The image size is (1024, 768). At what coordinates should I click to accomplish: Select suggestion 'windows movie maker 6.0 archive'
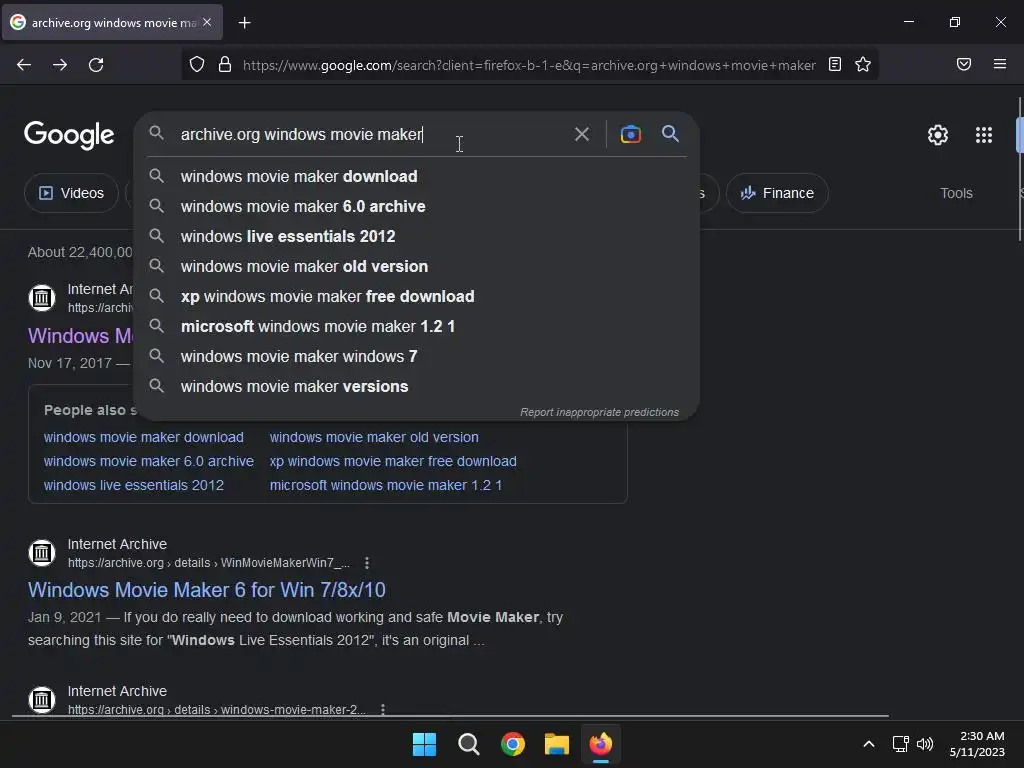pos(417,206)
